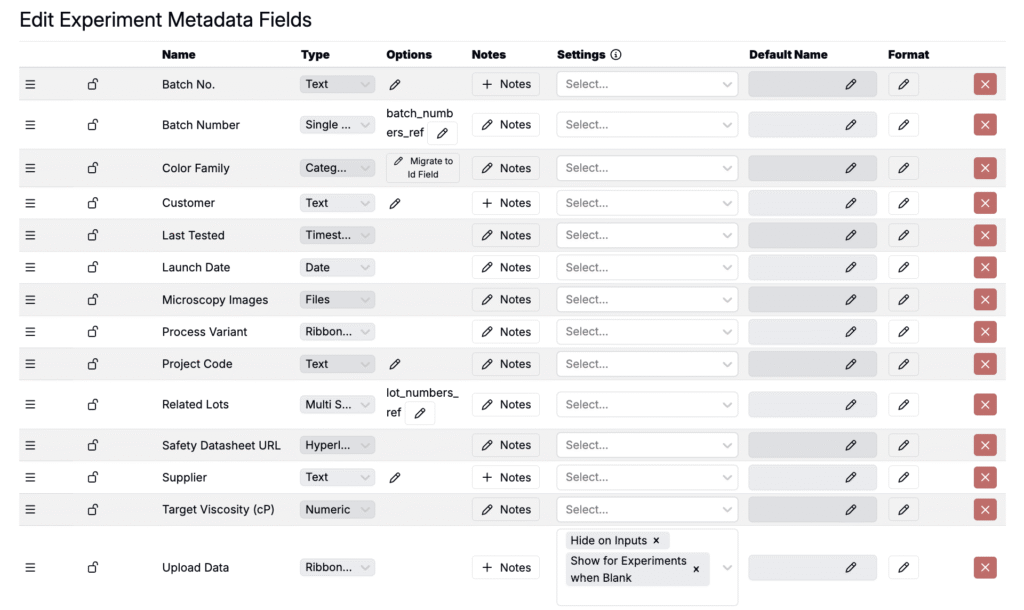The image size is (1024, 610).
Task: Remove the Hide on Inputs tag
Action: [x=656, y=541]
